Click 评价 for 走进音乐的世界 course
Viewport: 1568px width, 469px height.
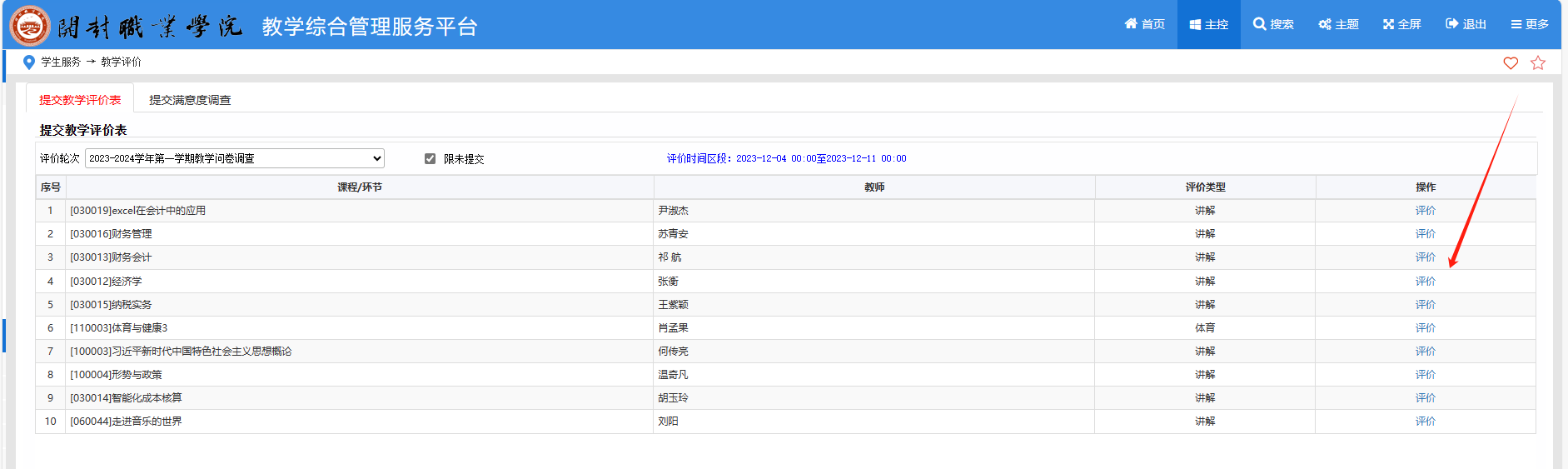1426,422
